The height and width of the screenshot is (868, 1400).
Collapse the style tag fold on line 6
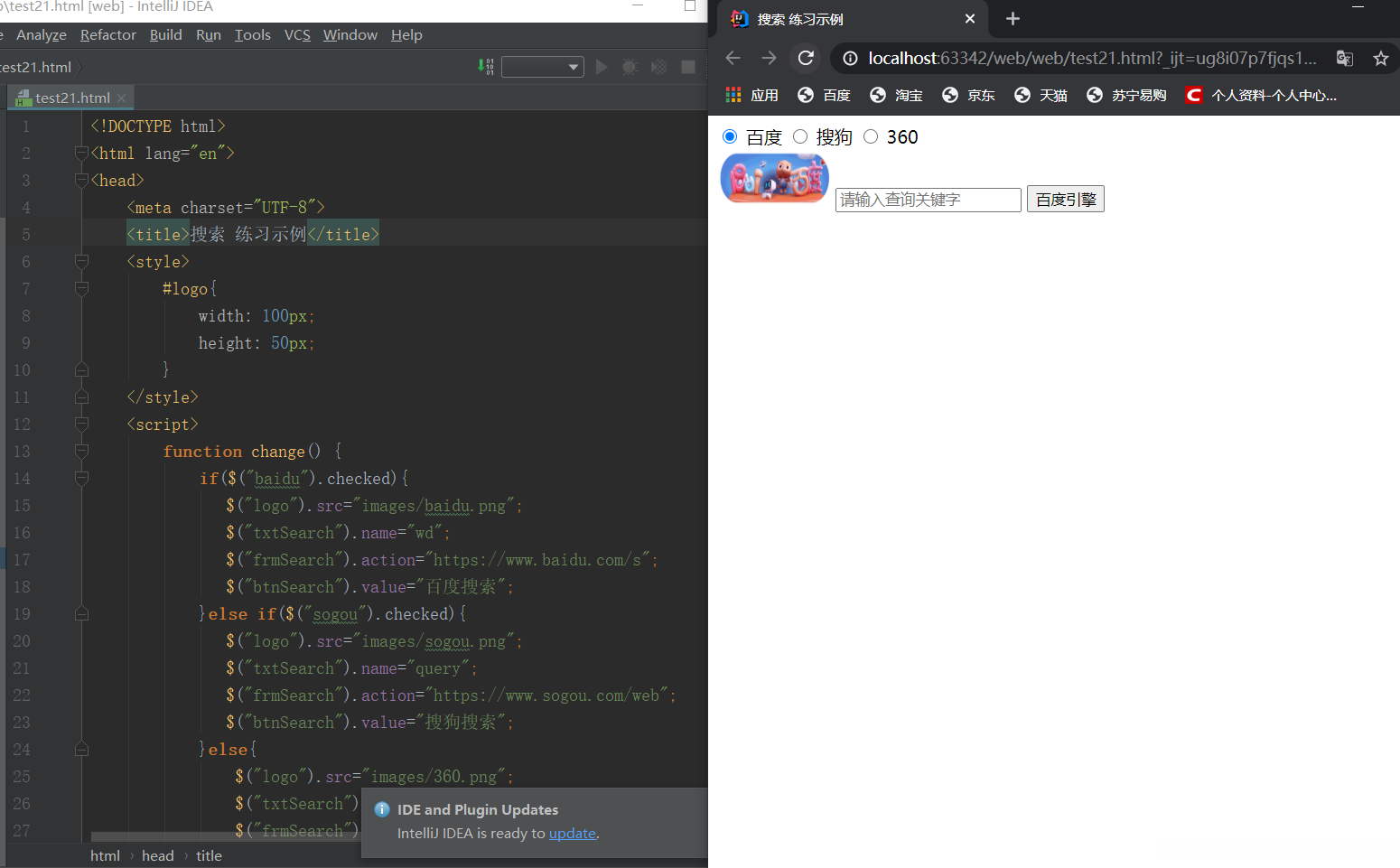tap(81, 261)
